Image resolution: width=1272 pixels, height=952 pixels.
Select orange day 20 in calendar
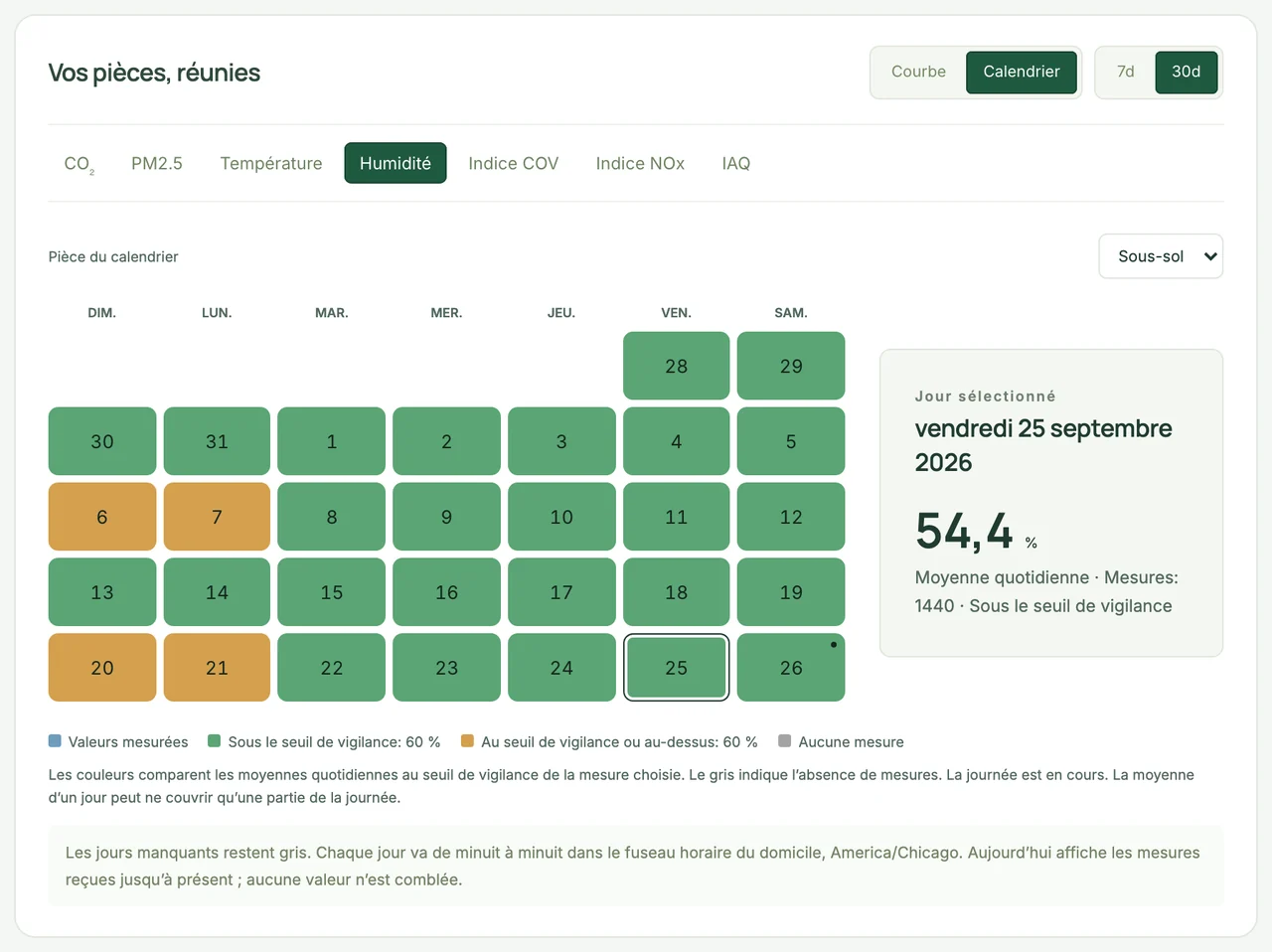coord(102,668)
